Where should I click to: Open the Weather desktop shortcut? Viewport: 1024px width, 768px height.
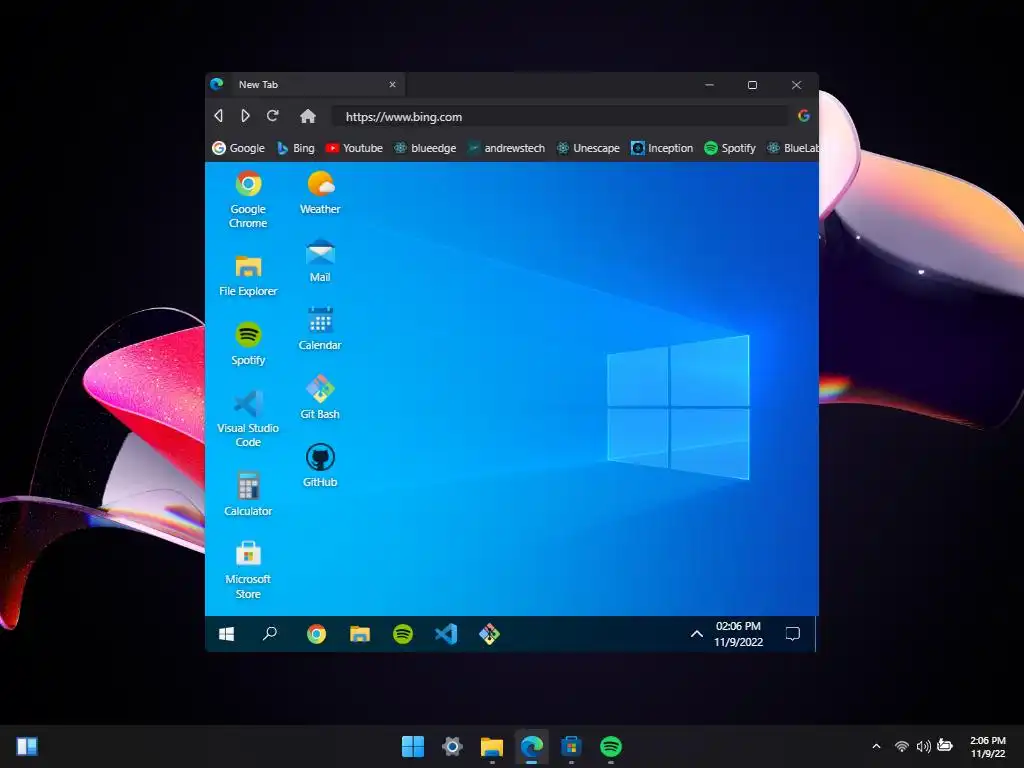(320, 193)
